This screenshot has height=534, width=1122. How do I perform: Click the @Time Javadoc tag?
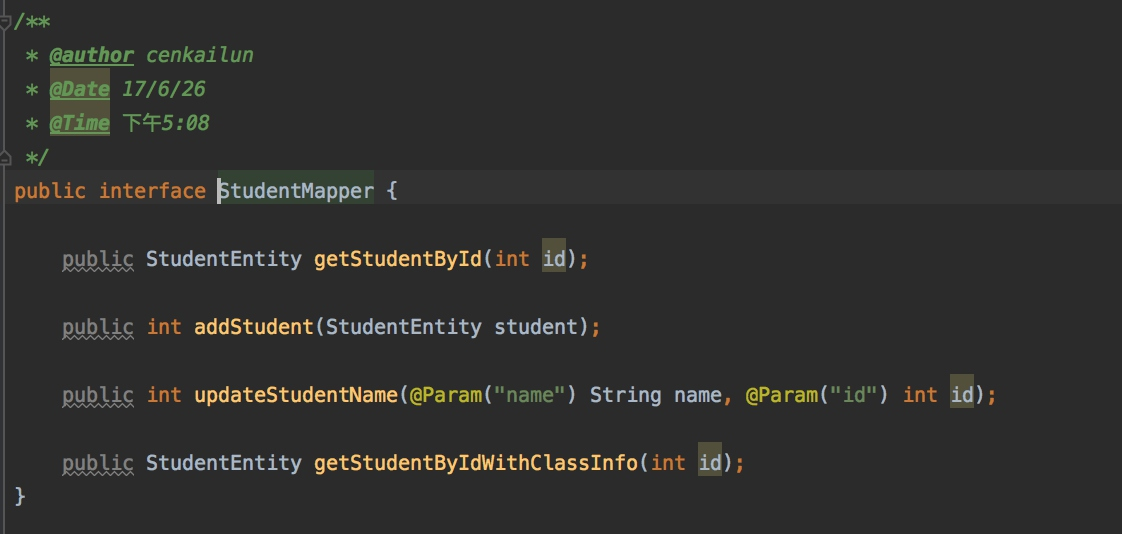tap(79, 123)
